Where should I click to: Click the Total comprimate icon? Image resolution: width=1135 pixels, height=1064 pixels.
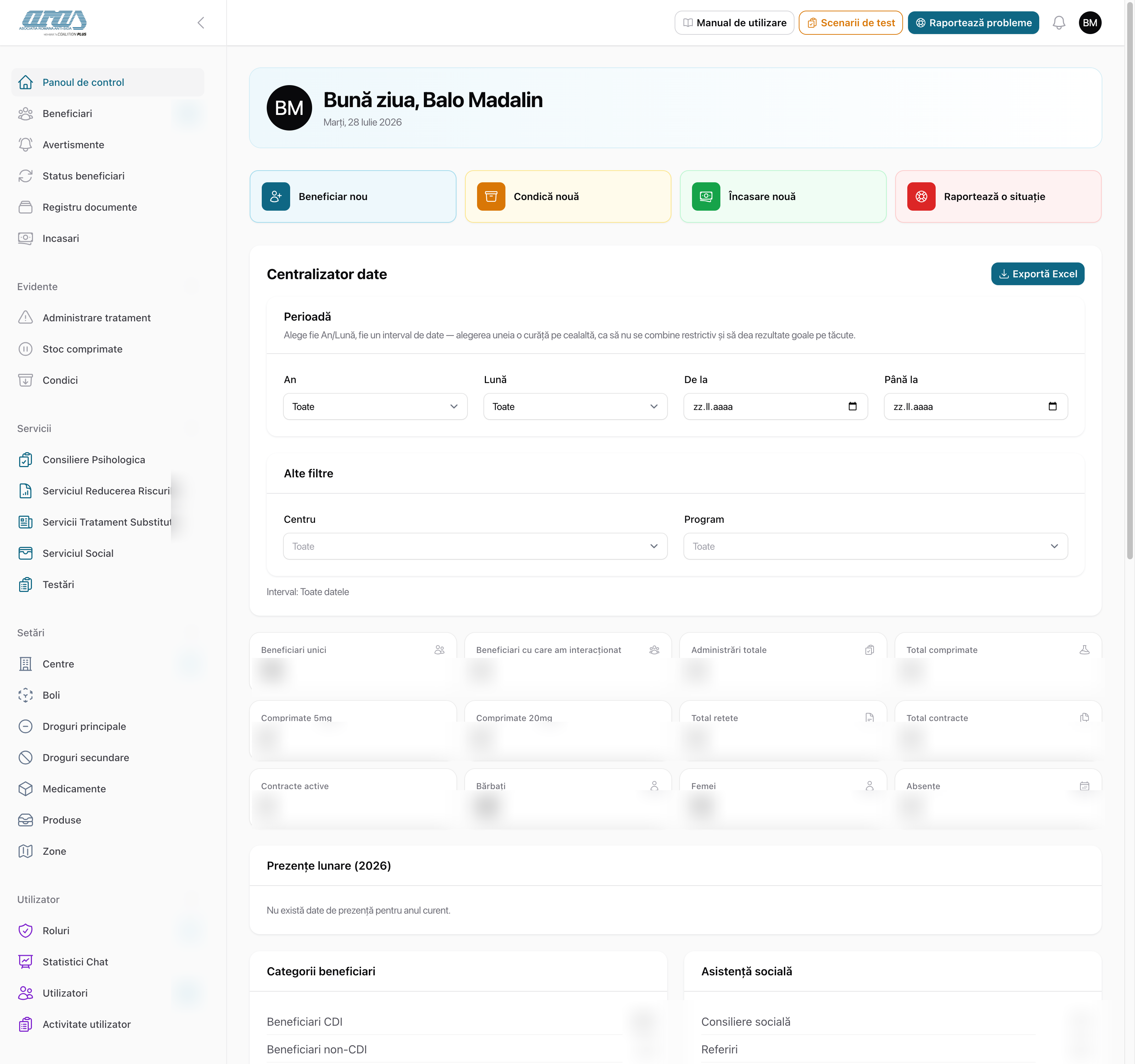1084,650
